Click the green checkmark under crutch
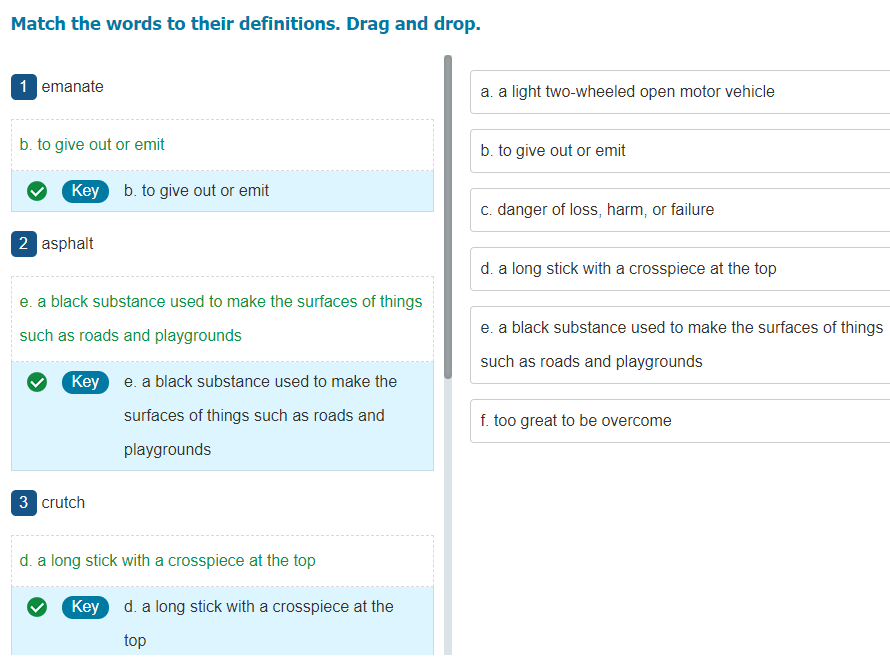This screenshot has width=890, height=665. (x=37, y=607)
